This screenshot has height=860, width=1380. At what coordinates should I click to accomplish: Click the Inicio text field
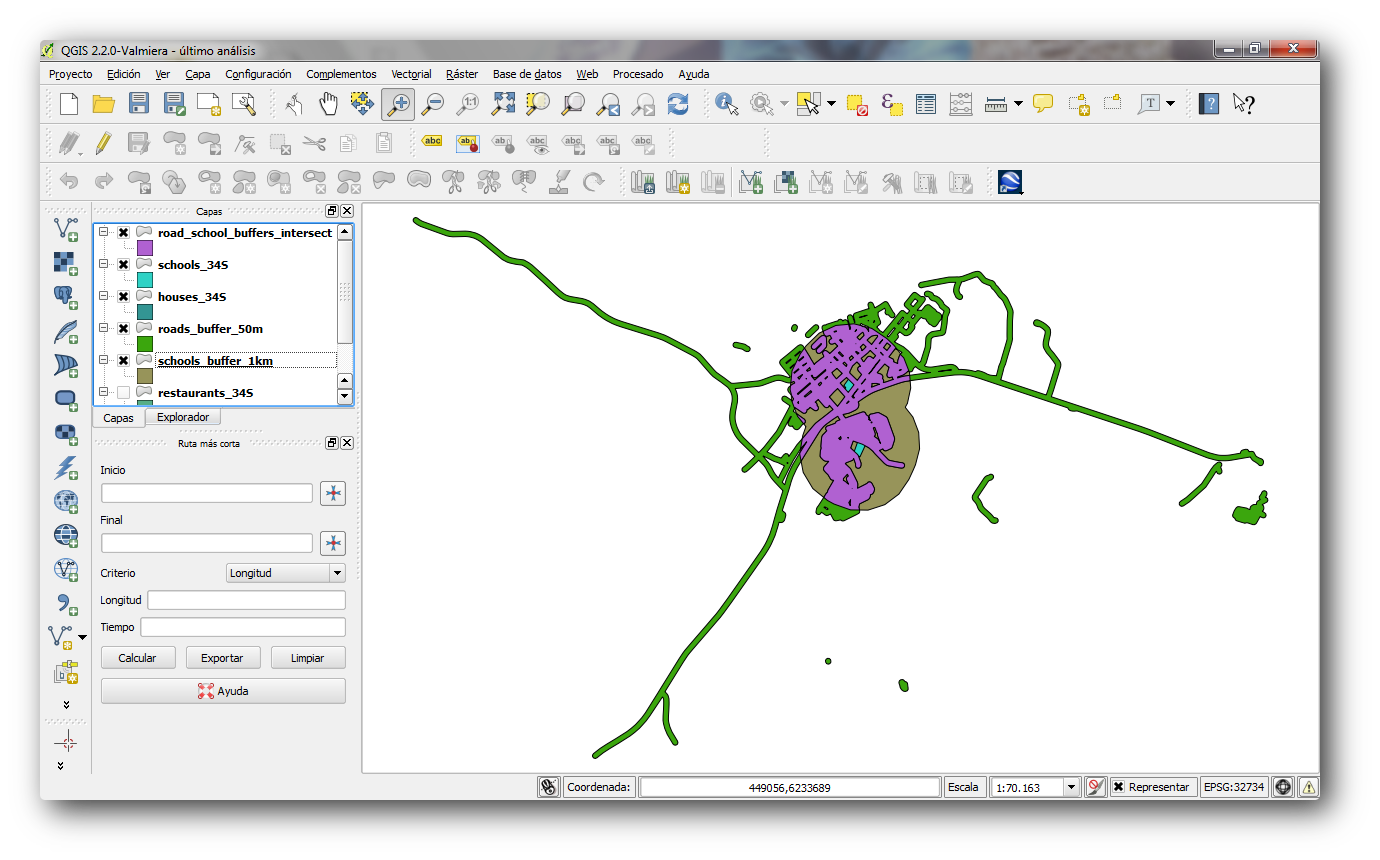click(207, 493)
